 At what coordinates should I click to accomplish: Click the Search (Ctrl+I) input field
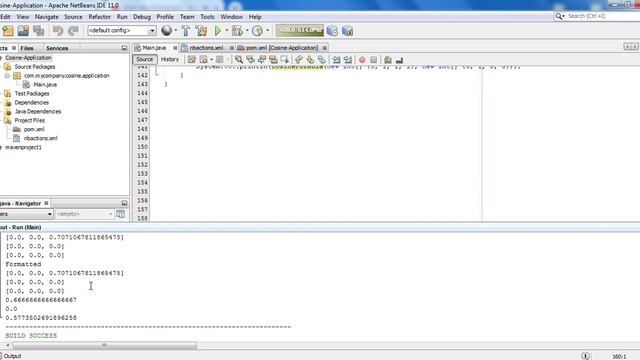pyautogui.click(x=602, y=16)
